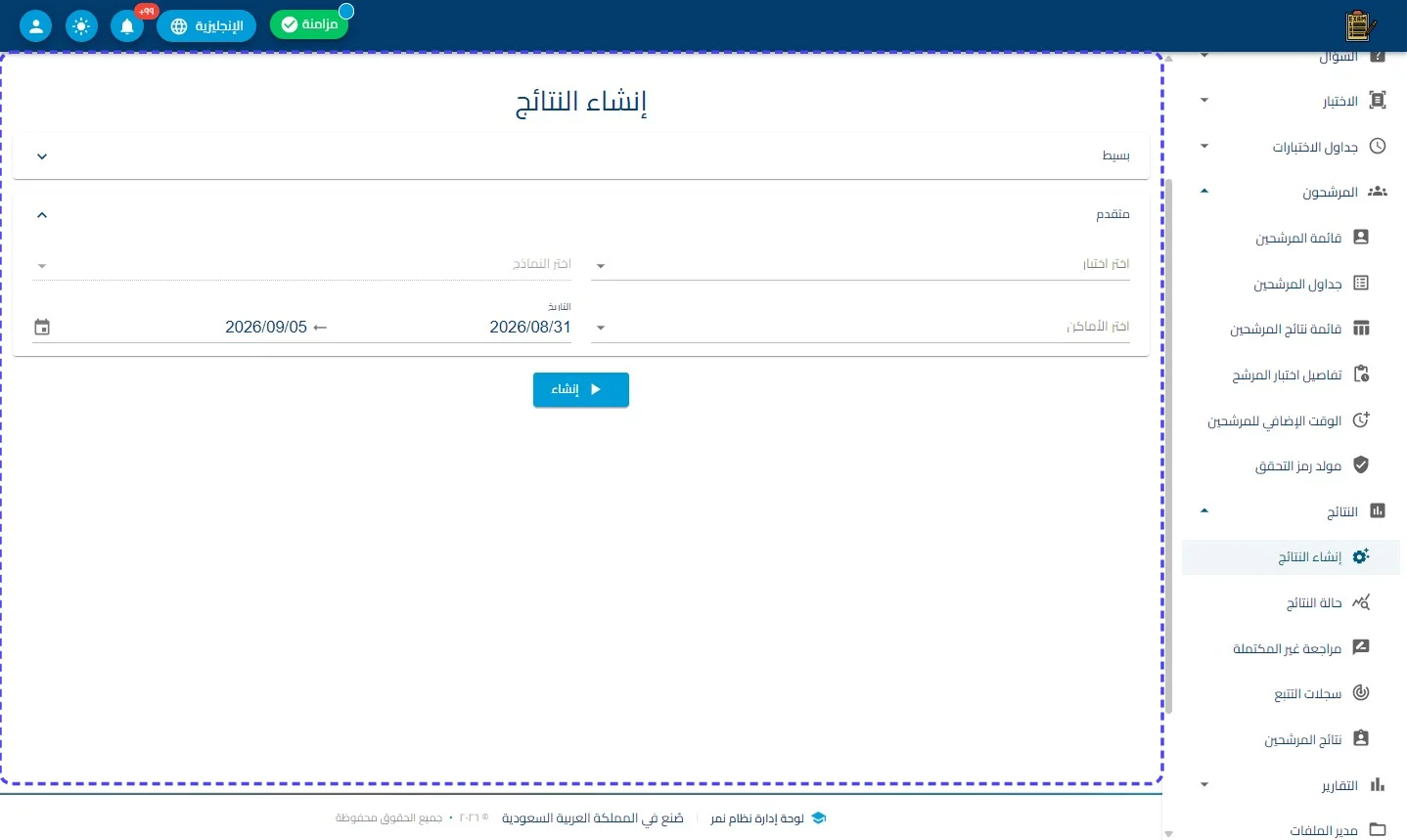This screenshot has width=1407, height=840.
Task: Click لوحة إدارة نظام نمر footer link
Action: [x=756, y=818]
